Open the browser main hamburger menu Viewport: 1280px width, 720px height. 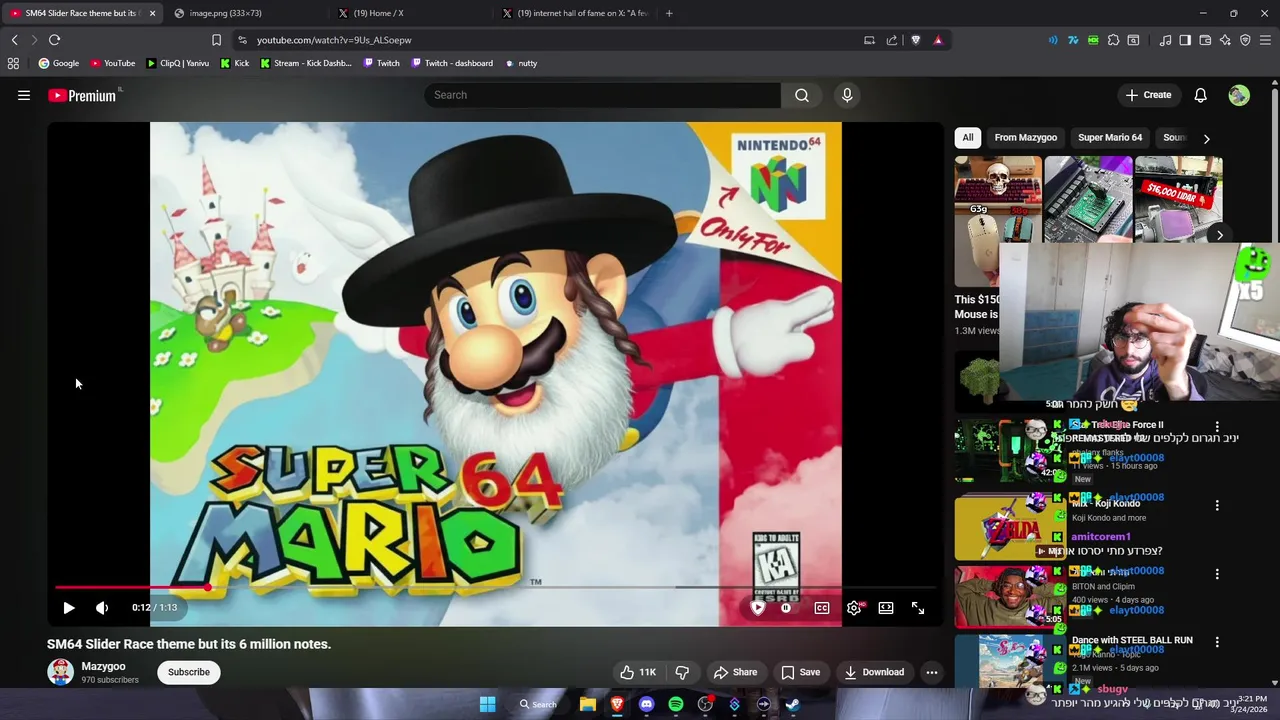1266,40
